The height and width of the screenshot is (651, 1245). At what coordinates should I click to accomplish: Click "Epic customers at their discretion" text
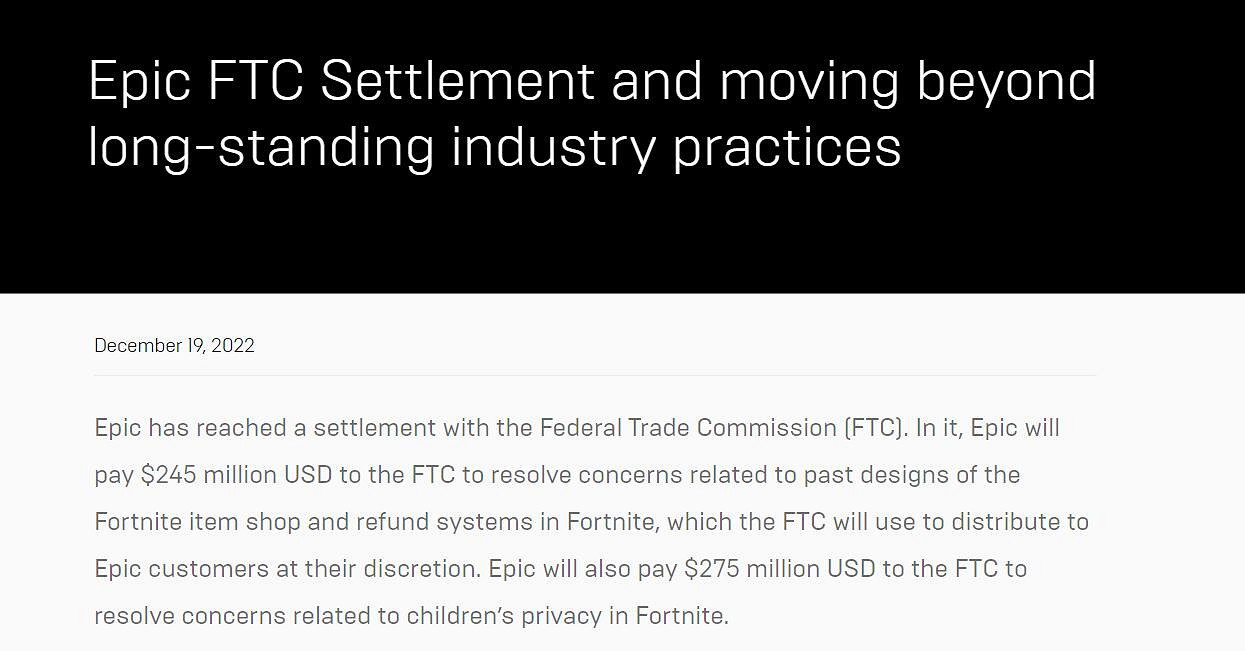click(x=283, y=569)
